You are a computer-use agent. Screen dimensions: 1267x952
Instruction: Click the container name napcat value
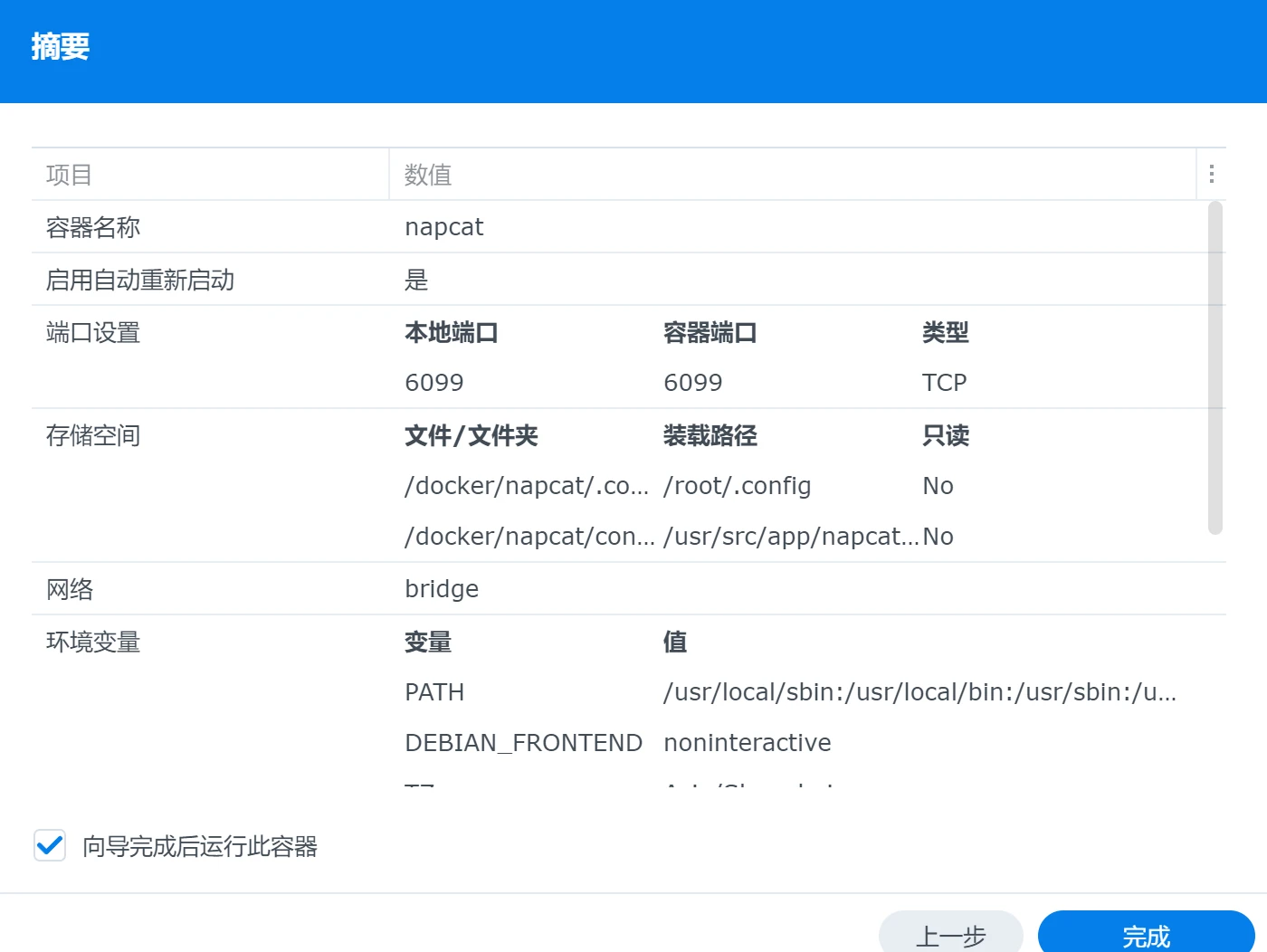click(x=443, y=226)
